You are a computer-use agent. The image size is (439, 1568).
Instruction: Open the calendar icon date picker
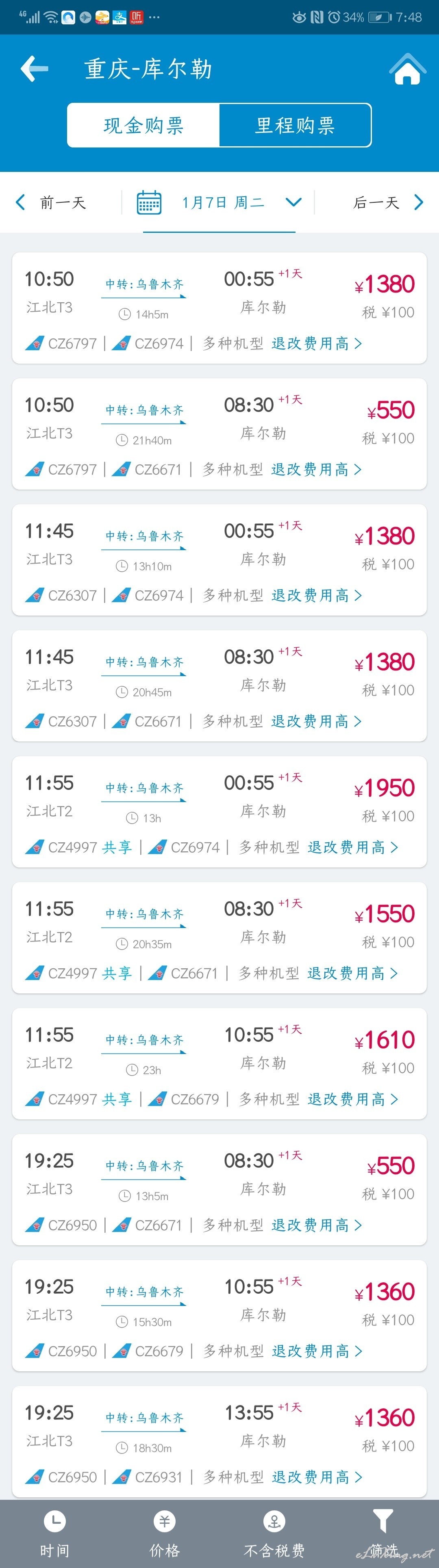(x=149, y=203)
